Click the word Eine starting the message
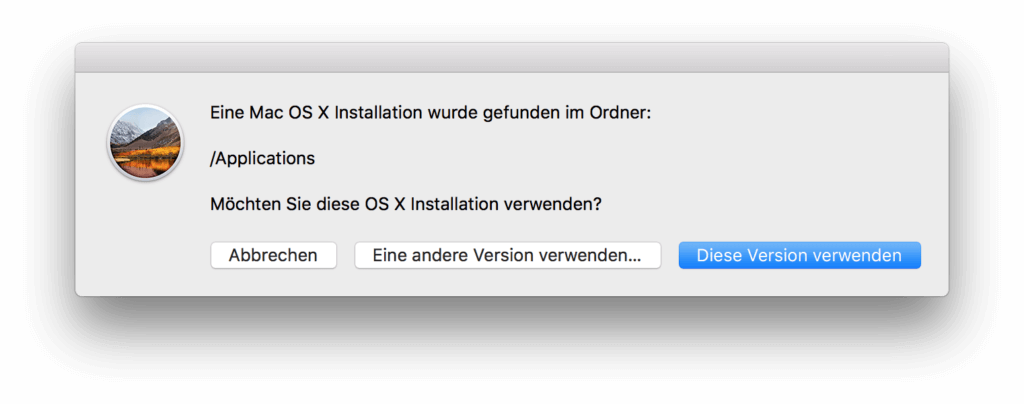Image resolution: width=1024 pixels, height=404 pixels. point(227,113)
